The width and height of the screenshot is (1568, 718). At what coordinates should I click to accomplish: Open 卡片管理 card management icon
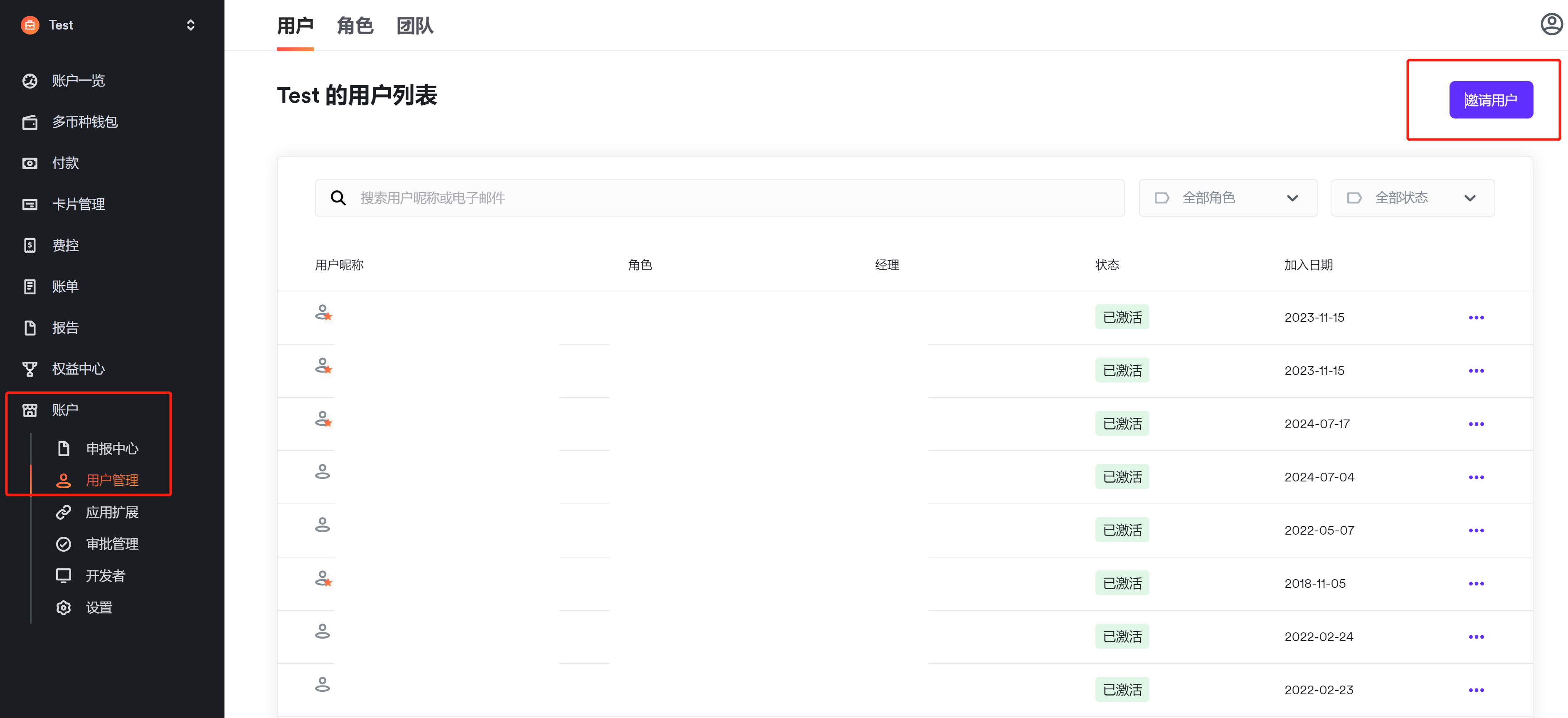(x=30, y=205)
